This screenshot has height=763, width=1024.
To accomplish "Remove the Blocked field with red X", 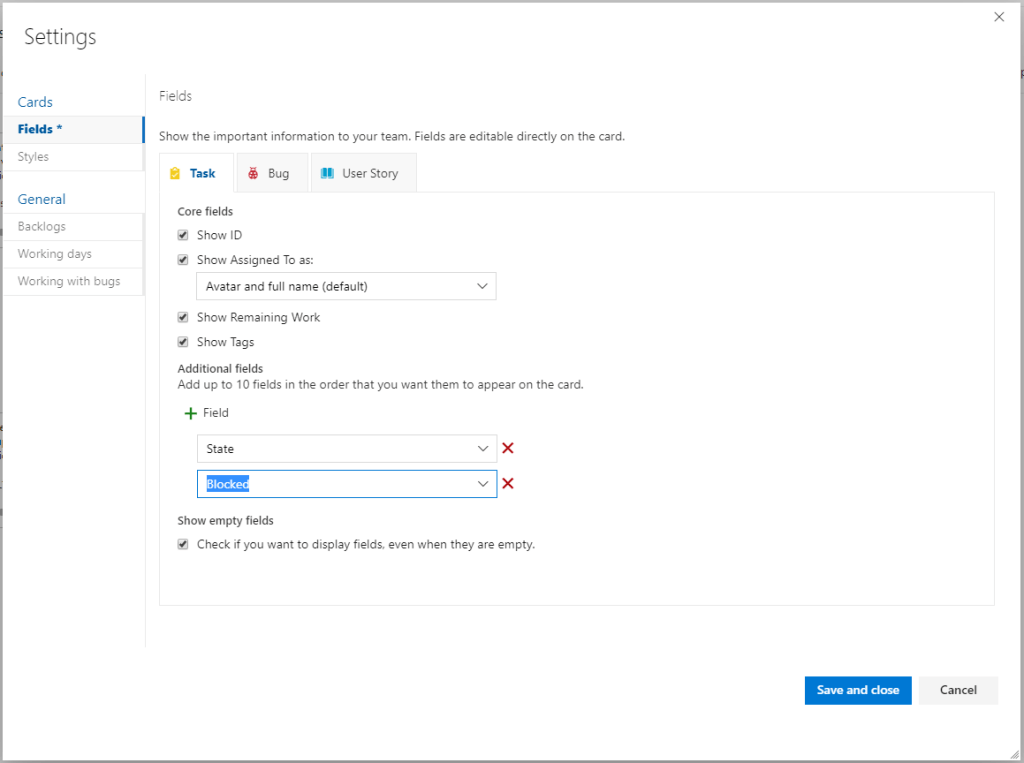I will point(508,484).
